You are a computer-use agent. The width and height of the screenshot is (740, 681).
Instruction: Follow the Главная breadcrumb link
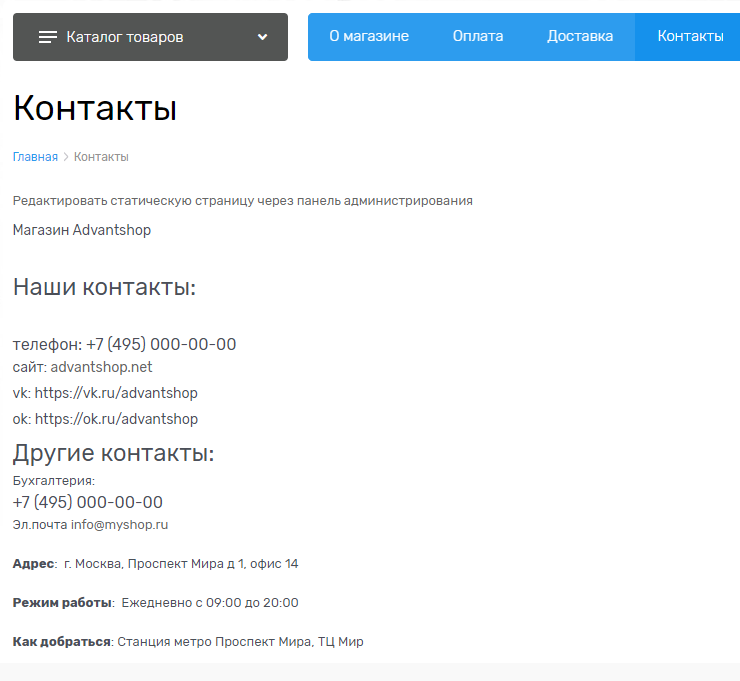click(x=35, y=157)
